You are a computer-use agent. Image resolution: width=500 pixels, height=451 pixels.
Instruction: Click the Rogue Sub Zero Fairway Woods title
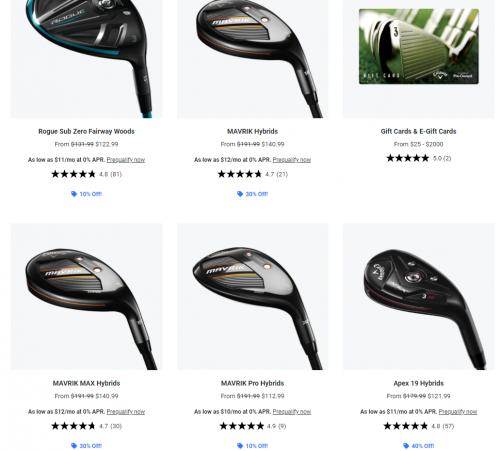[x=86, y=131]
